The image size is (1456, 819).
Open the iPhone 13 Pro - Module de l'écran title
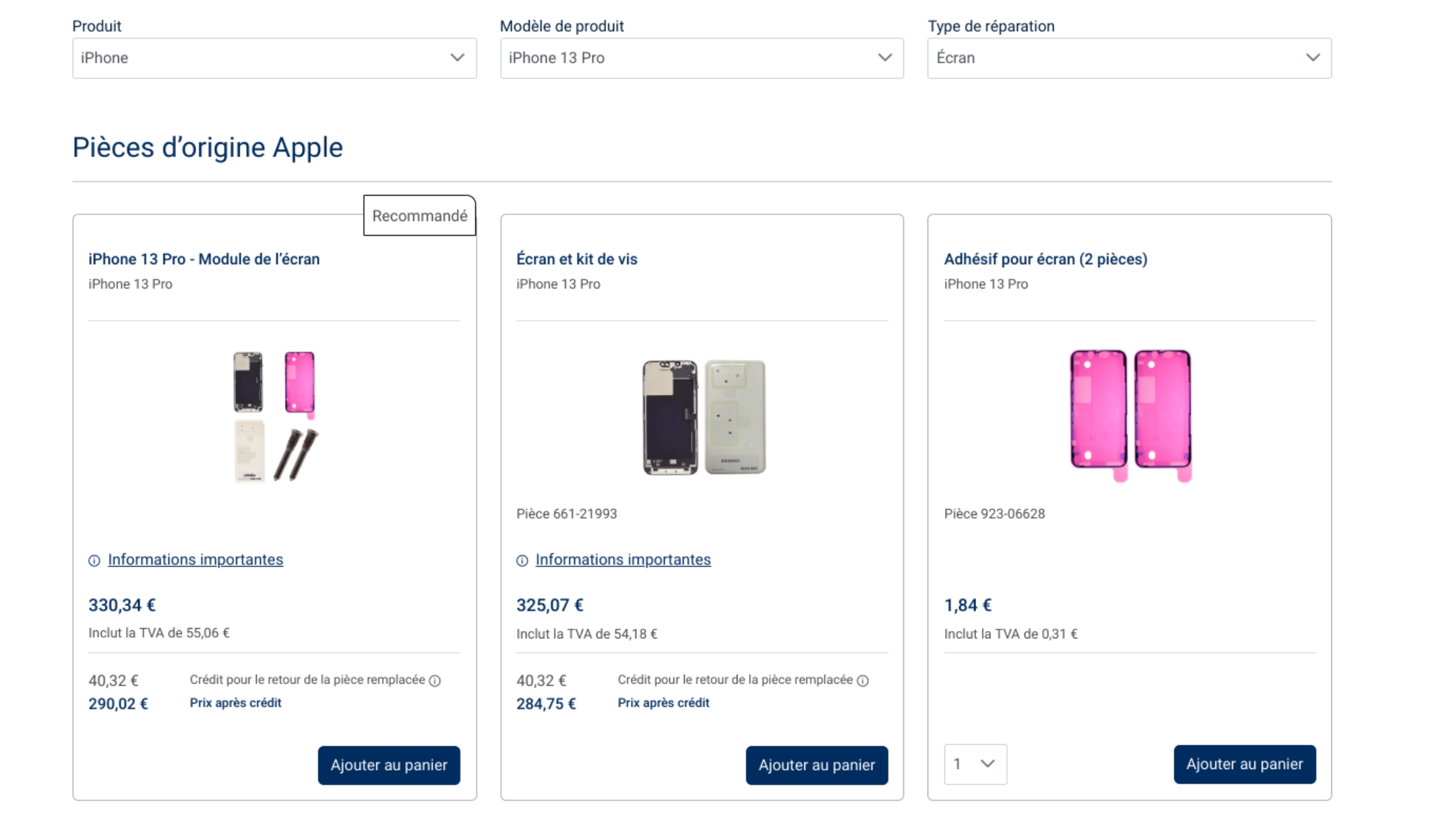point(204,260)
